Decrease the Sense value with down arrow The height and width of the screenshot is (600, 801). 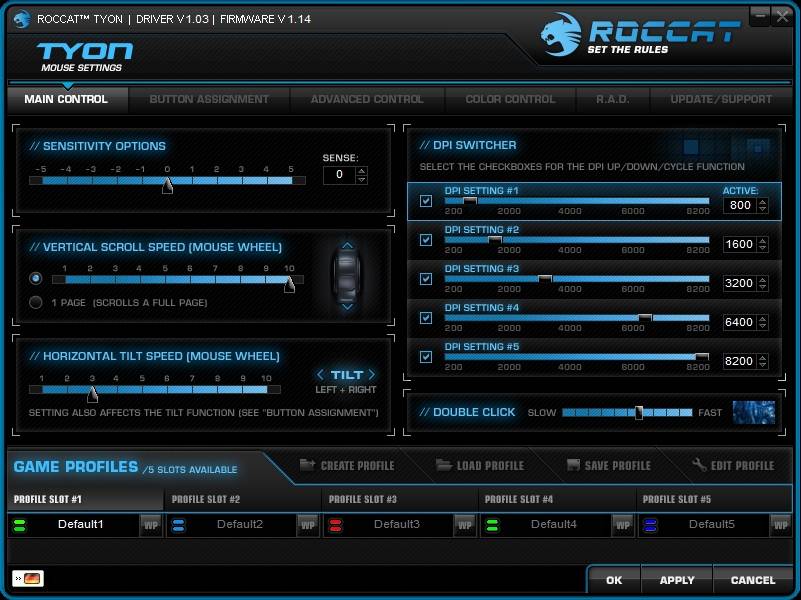362,180
